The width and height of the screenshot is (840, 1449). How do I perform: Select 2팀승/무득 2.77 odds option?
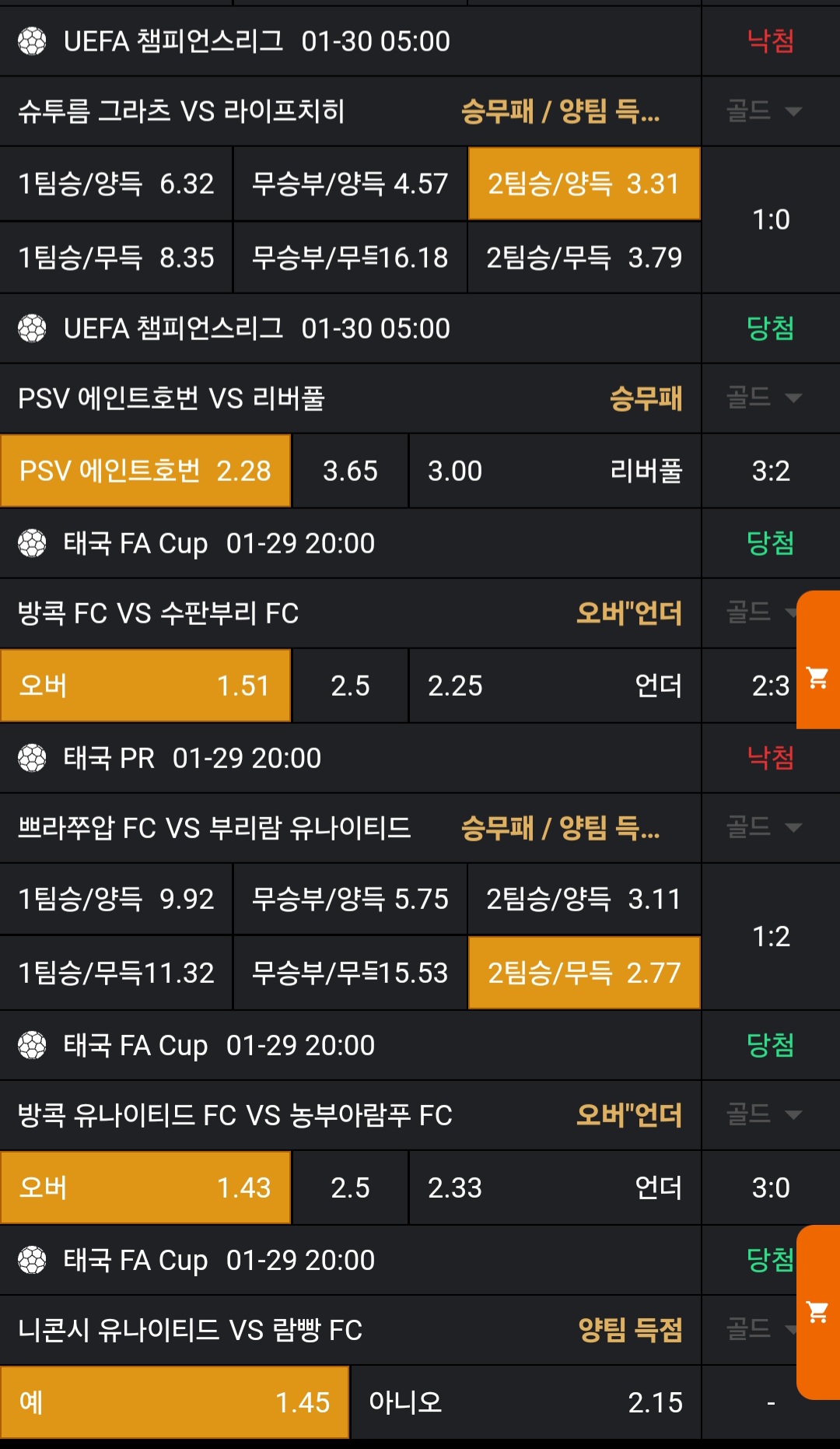583,973
